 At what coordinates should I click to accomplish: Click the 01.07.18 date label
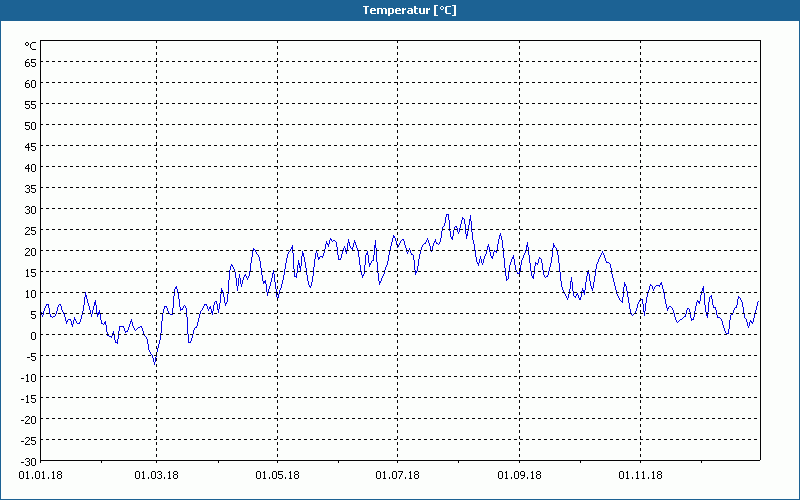click(x=397, y=476)
